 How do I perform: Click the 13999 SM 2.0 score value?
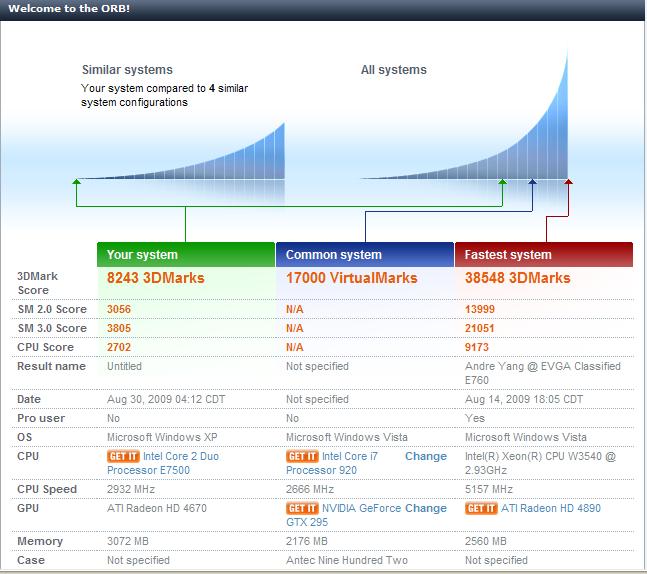(x=479, y=309)
